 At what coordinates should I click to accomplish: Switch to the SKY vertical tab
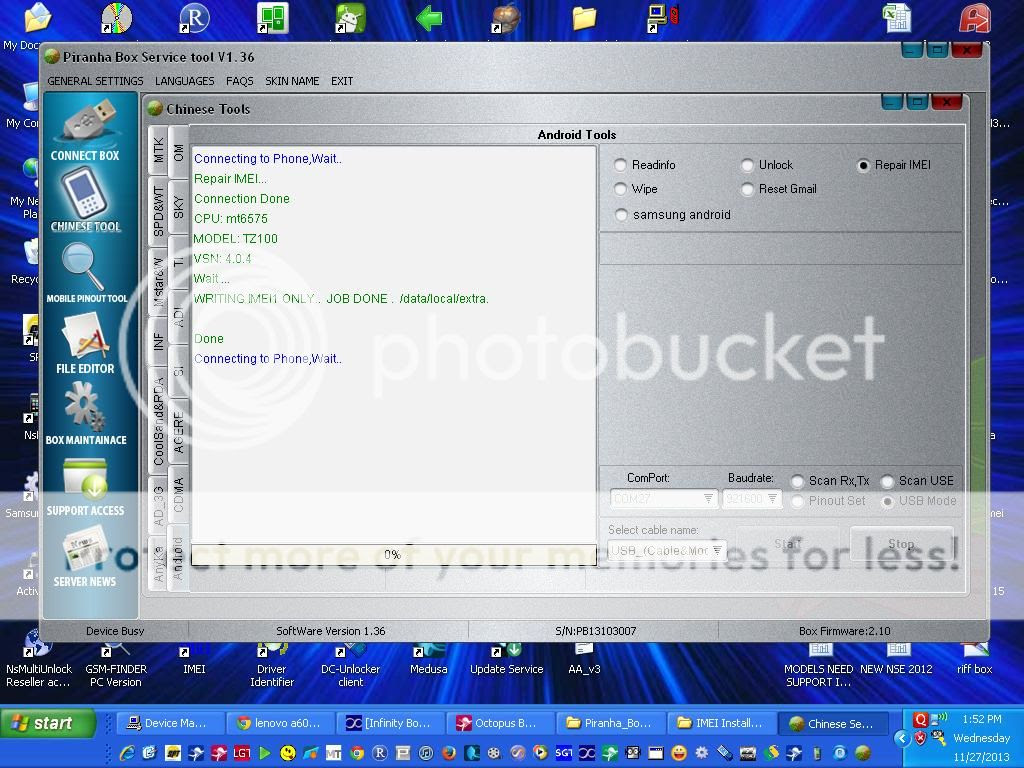[x=178, y=206]
